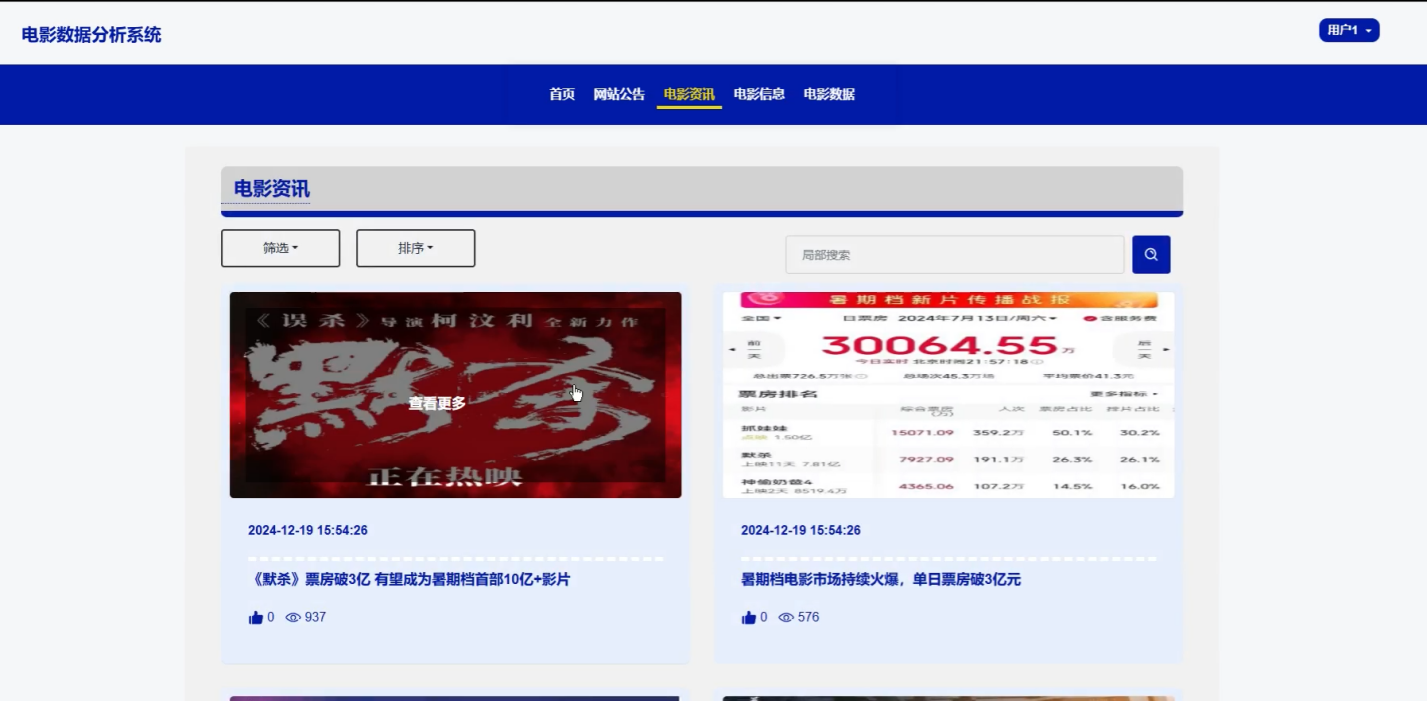This screenshot has width=1427, height=701.
Task: Click 电影数据分析系统 site title
Action: [x=91, y=35]
